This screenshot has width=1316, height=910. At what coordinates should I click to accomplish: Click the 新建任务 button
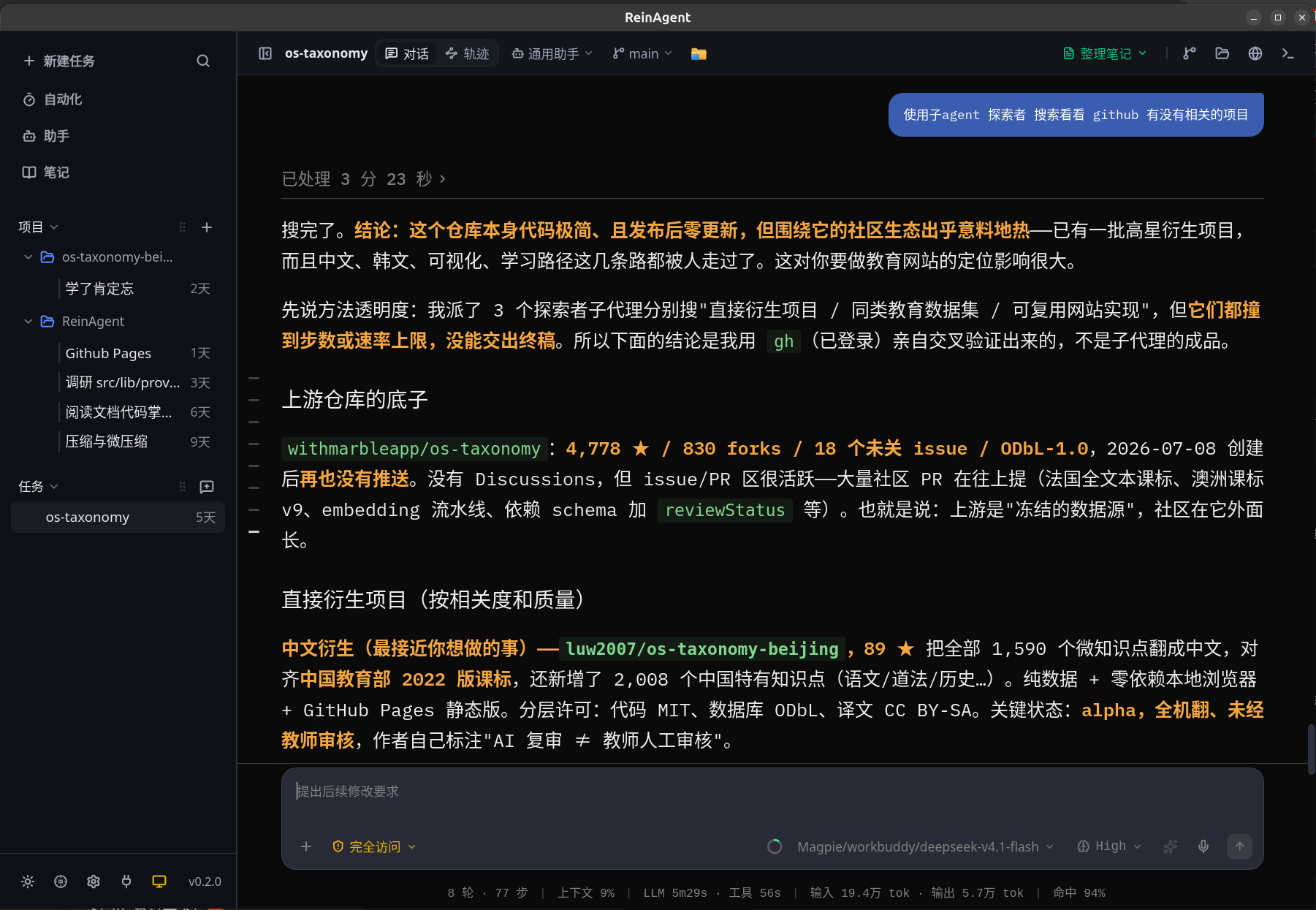[59, 61]
